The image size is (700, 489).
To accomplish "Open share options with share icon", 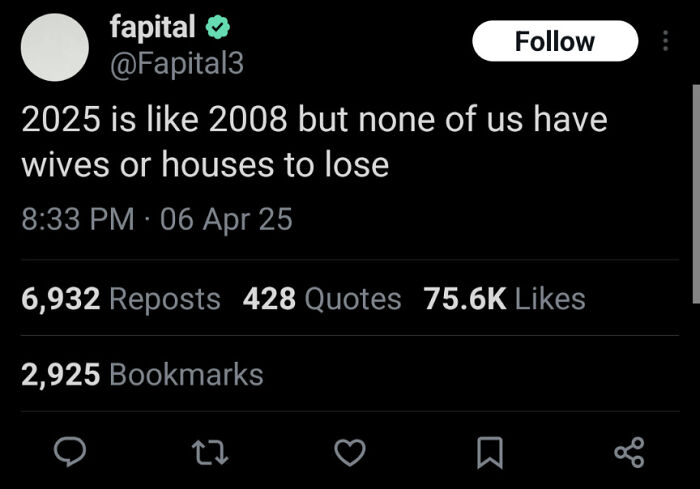I will 629,454.
